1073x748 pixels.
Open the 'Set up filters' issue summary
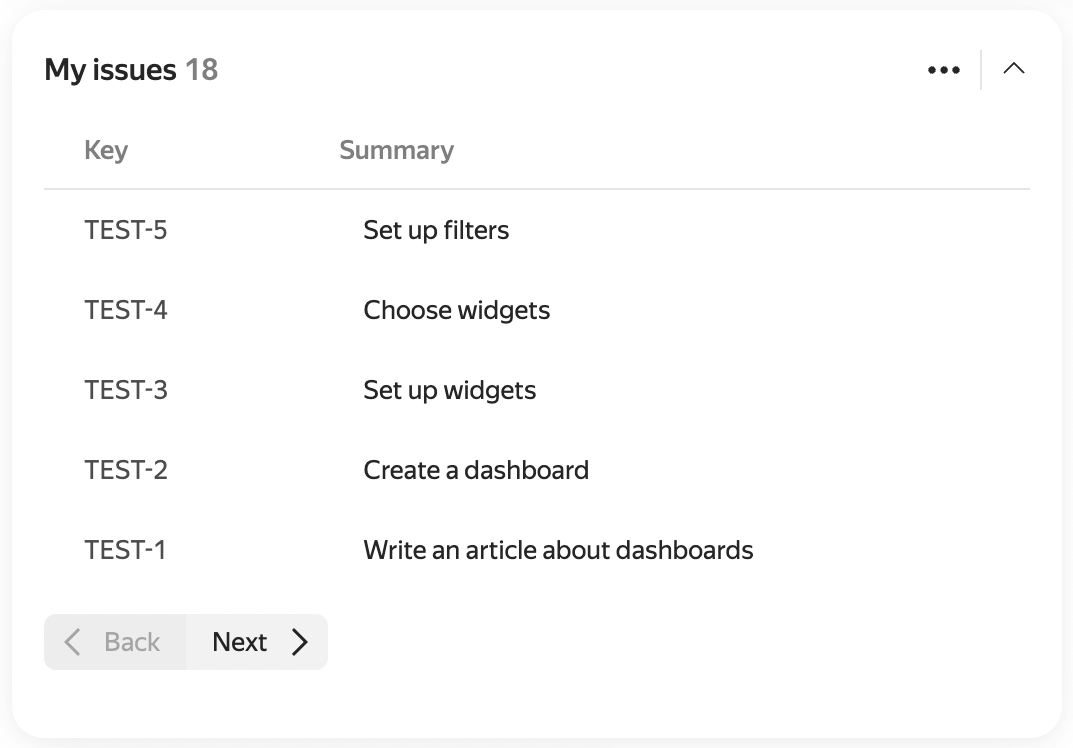(436, 231)
